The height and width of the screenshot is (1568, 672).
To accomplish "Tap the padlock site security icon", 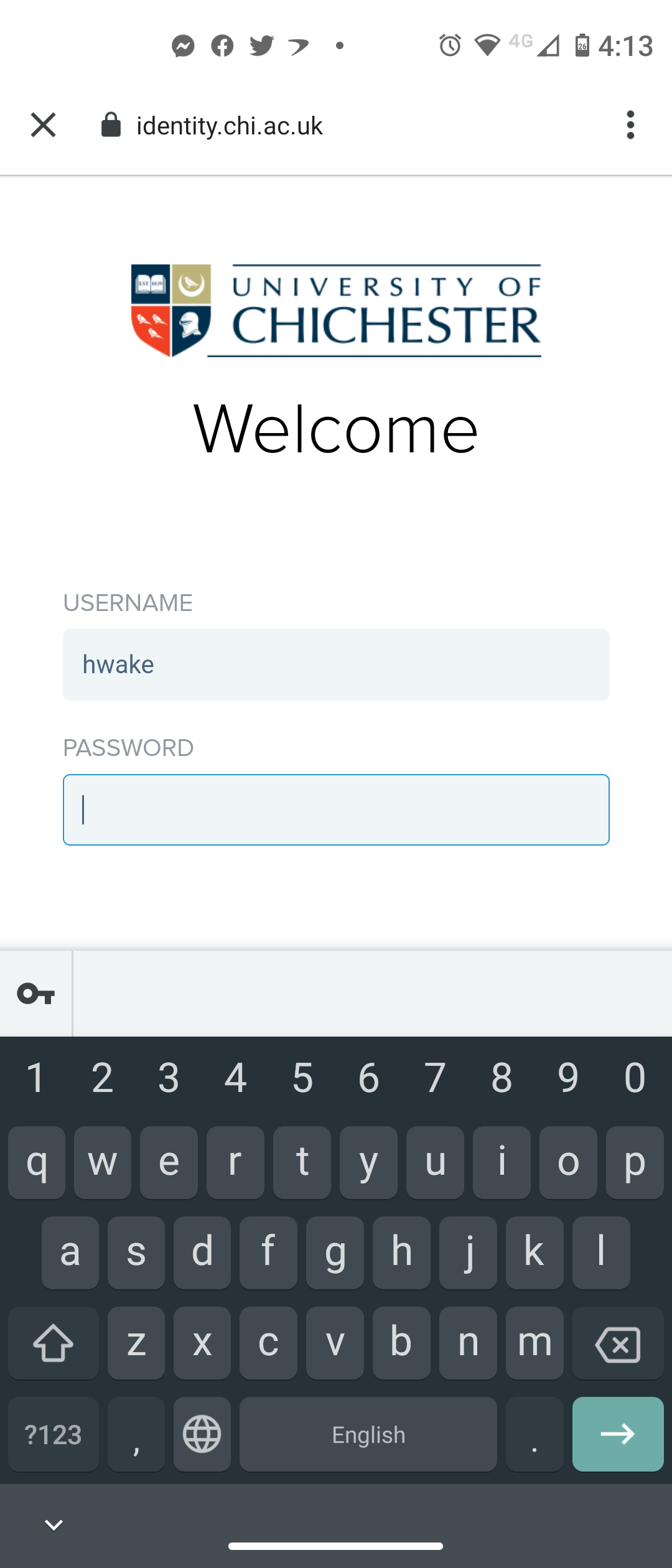I will (x=111, y=124).
